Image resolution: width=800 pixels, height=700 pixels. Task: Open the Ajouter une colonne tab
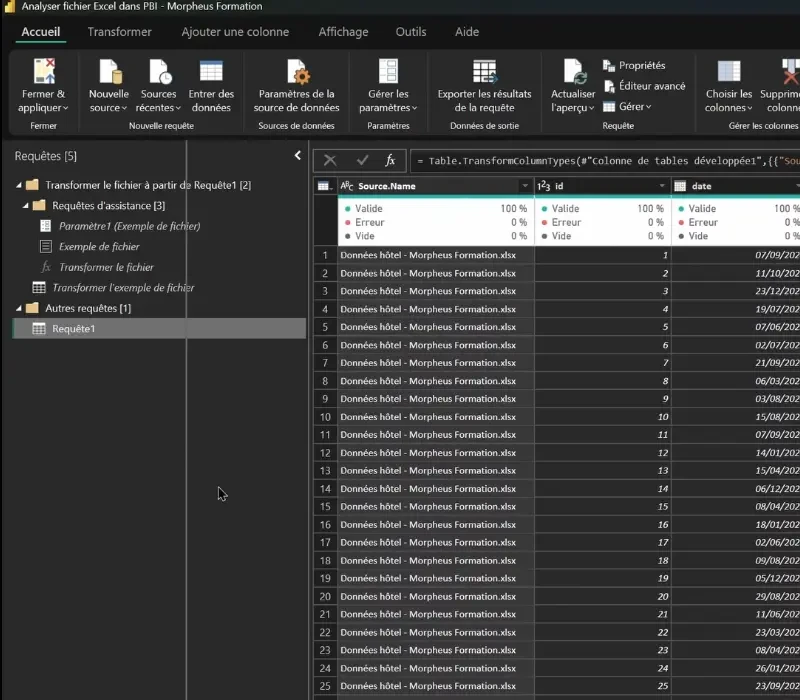pos(235,32)
